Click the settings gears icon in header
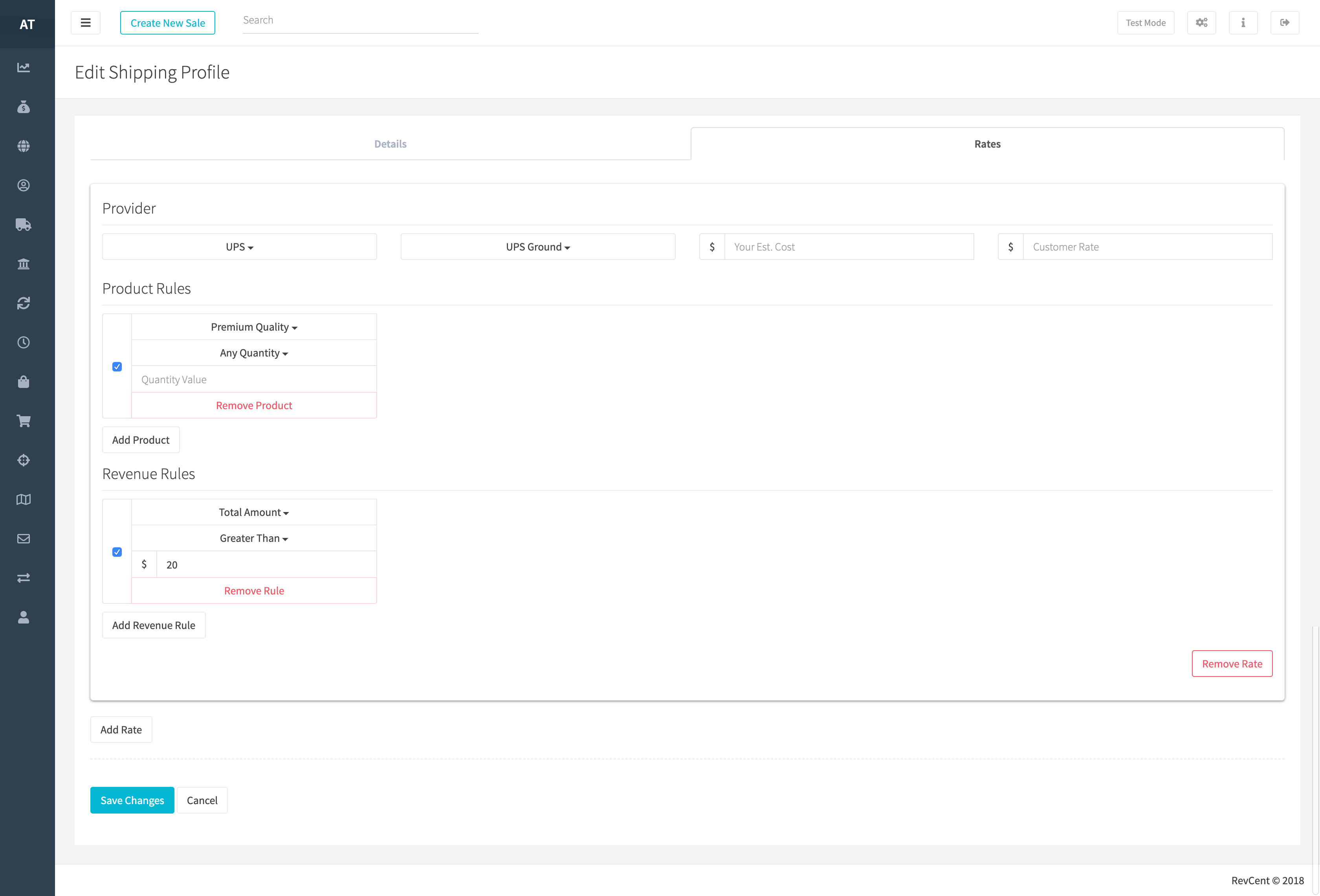Viewport: 1320px width, 896px height. click(x=1201, y=23)
